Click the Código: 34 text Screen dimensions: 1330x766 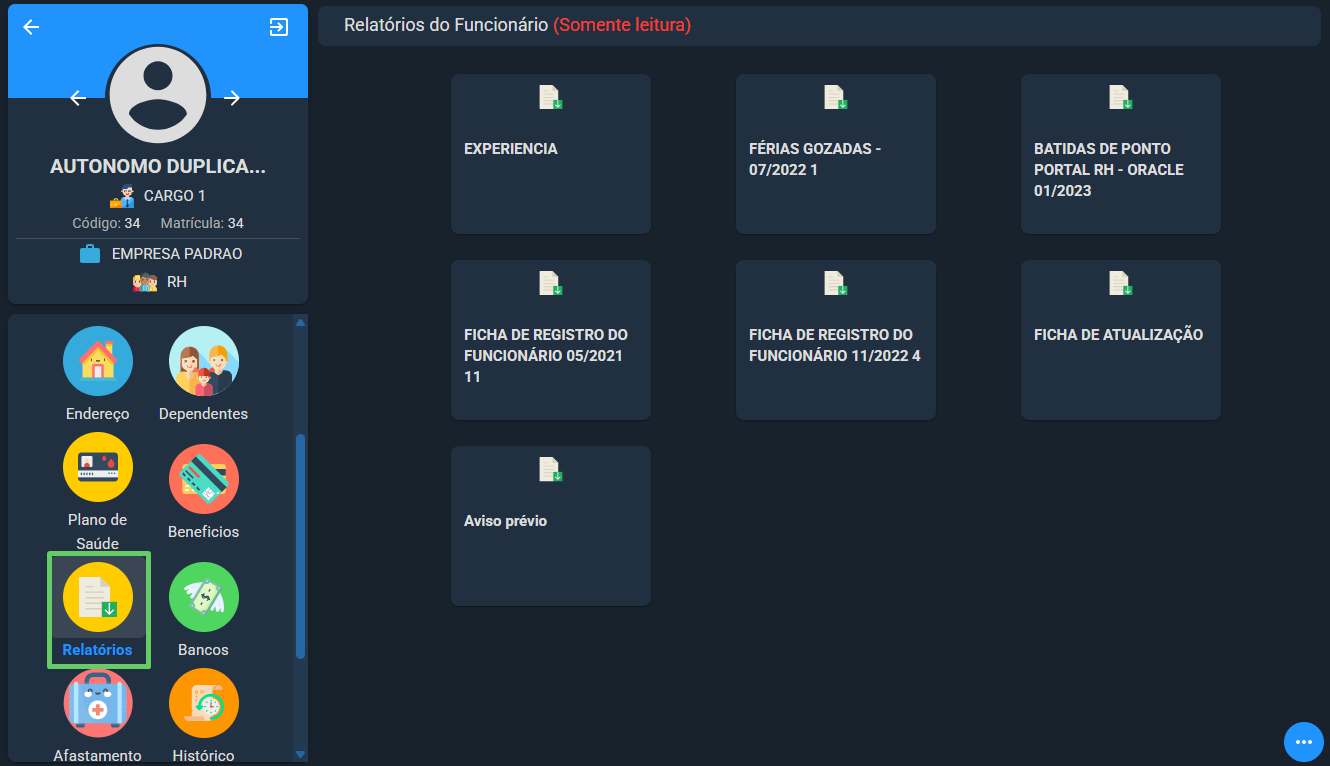point(106,223)
